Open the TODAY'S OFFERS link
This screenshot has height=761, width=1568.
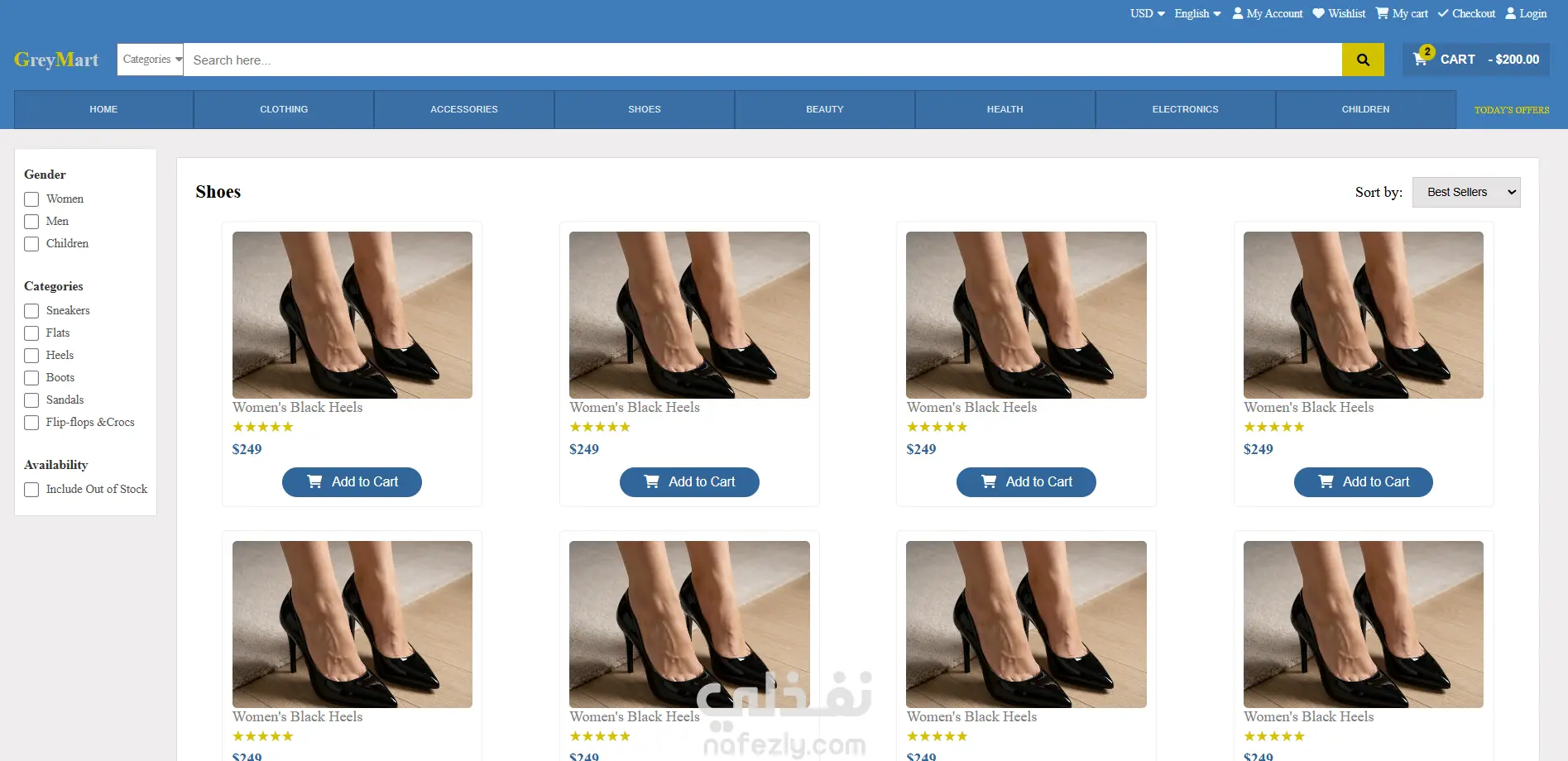pos(1512,110)
